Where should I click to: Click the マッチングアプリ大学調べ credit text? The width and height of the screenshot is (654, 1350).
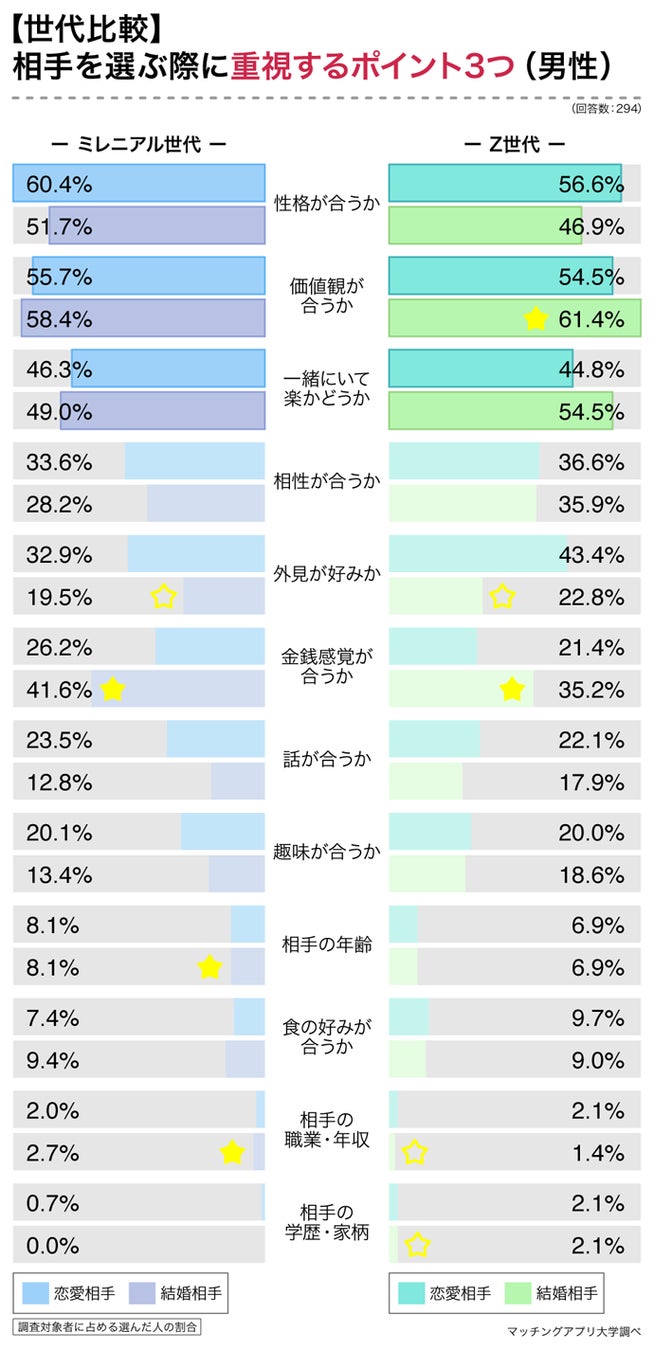pyautogui.click(x=573, y=1331)
